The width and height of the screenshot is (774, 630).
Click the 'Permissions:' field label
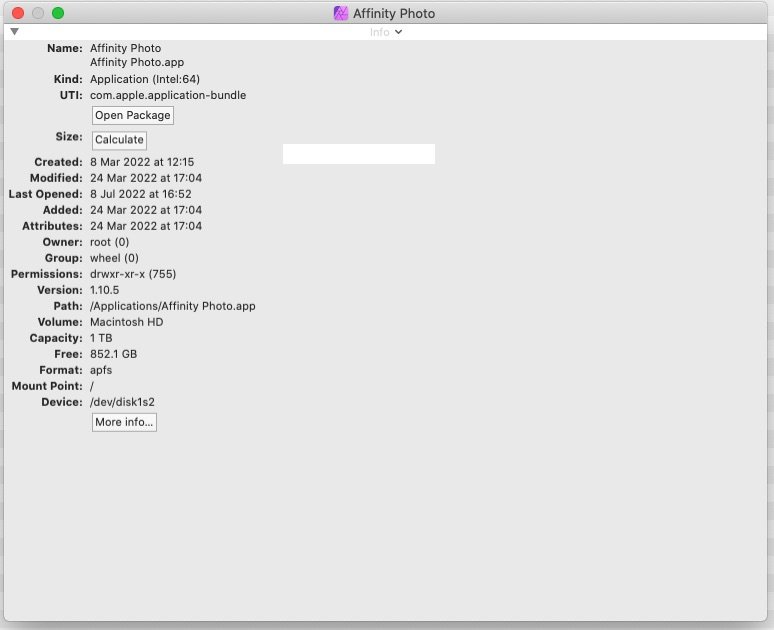tap(47, 274)
